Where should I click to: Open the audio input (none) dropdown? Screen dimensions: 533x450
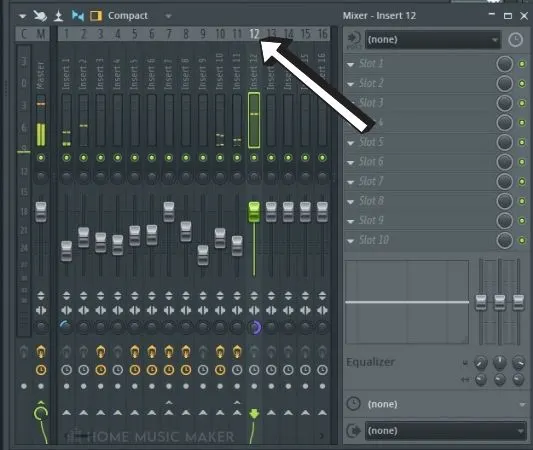[x=432, y=40]
